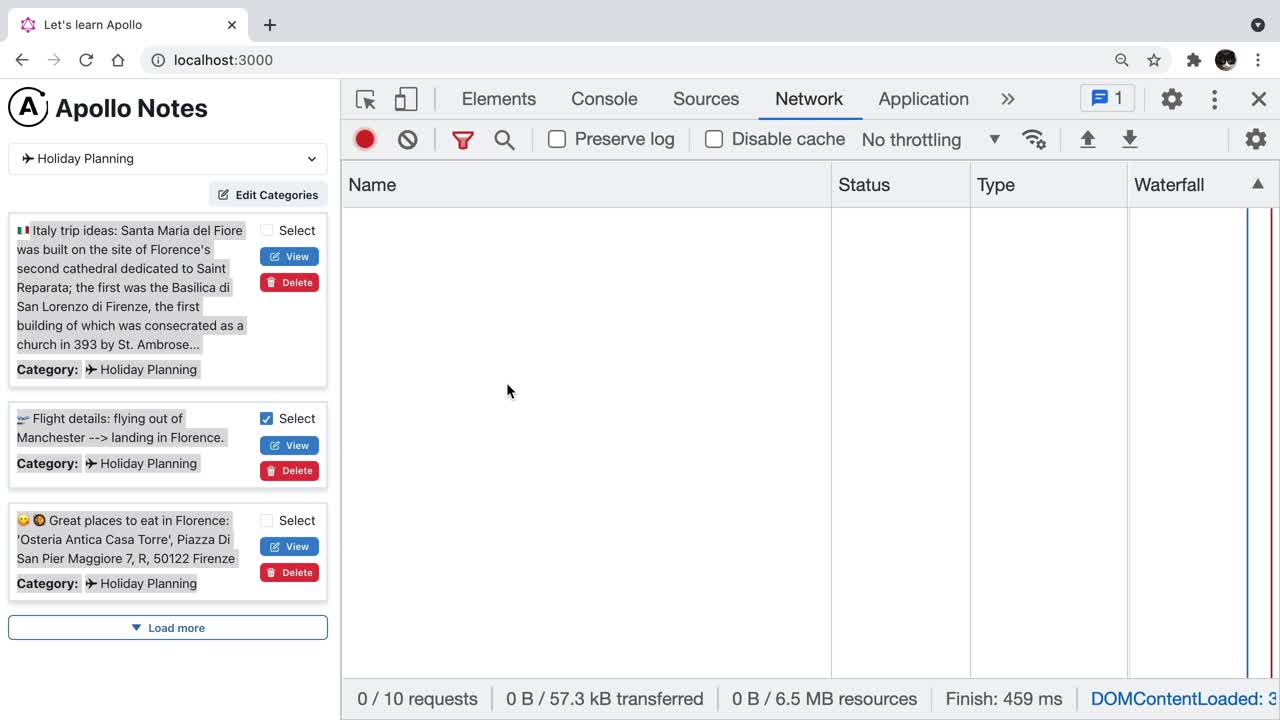Screen dimensions: 1280x720
Task: Check the Disable cache checkbox
Action: click(x=714, y=139)
